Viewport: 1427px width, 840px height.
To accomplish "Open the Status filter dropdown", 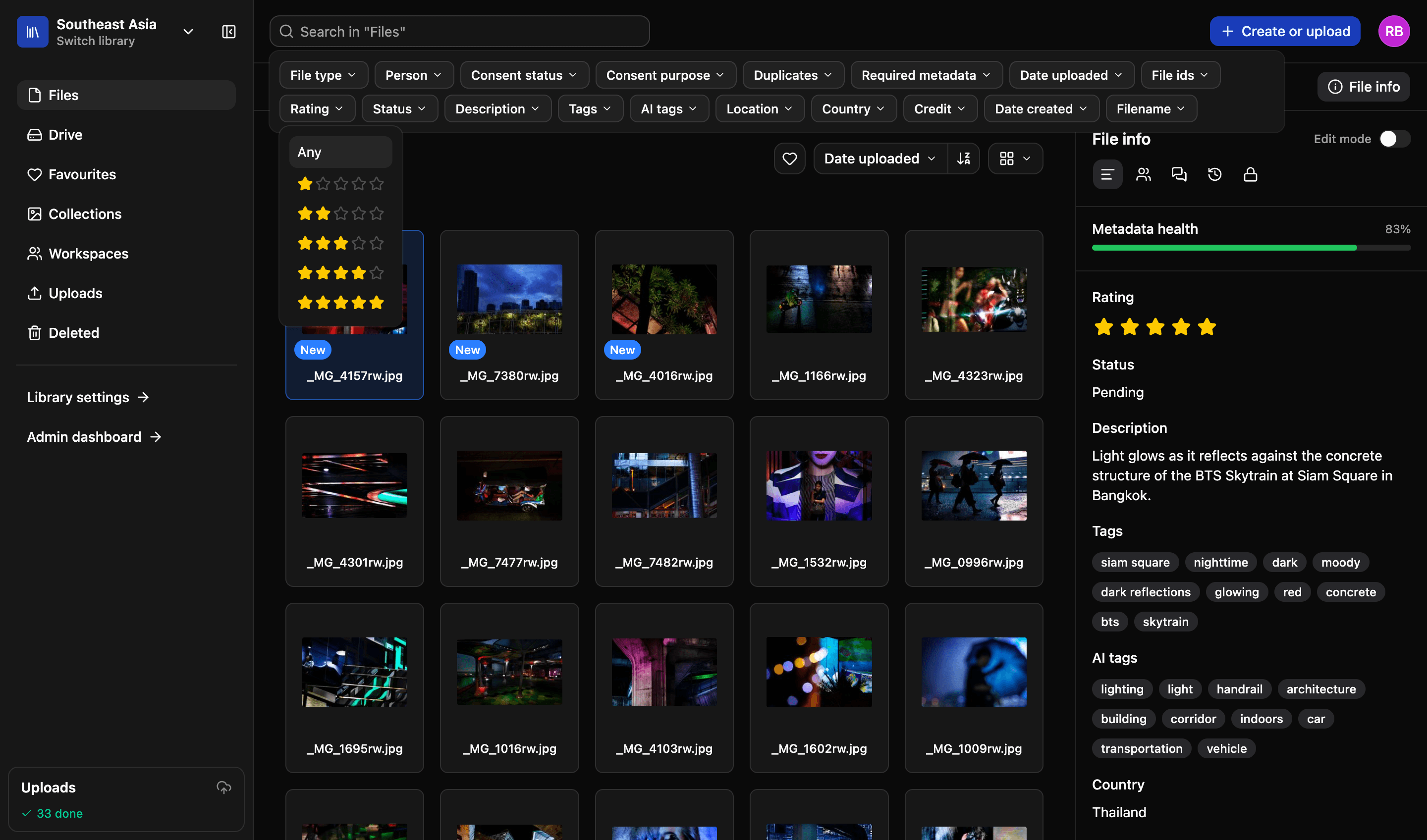I will (399, 108).
